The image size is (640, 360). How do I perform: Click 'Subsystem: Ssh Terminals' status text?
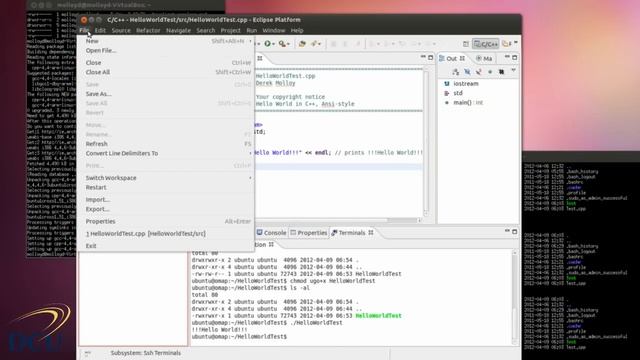(145, 353)
